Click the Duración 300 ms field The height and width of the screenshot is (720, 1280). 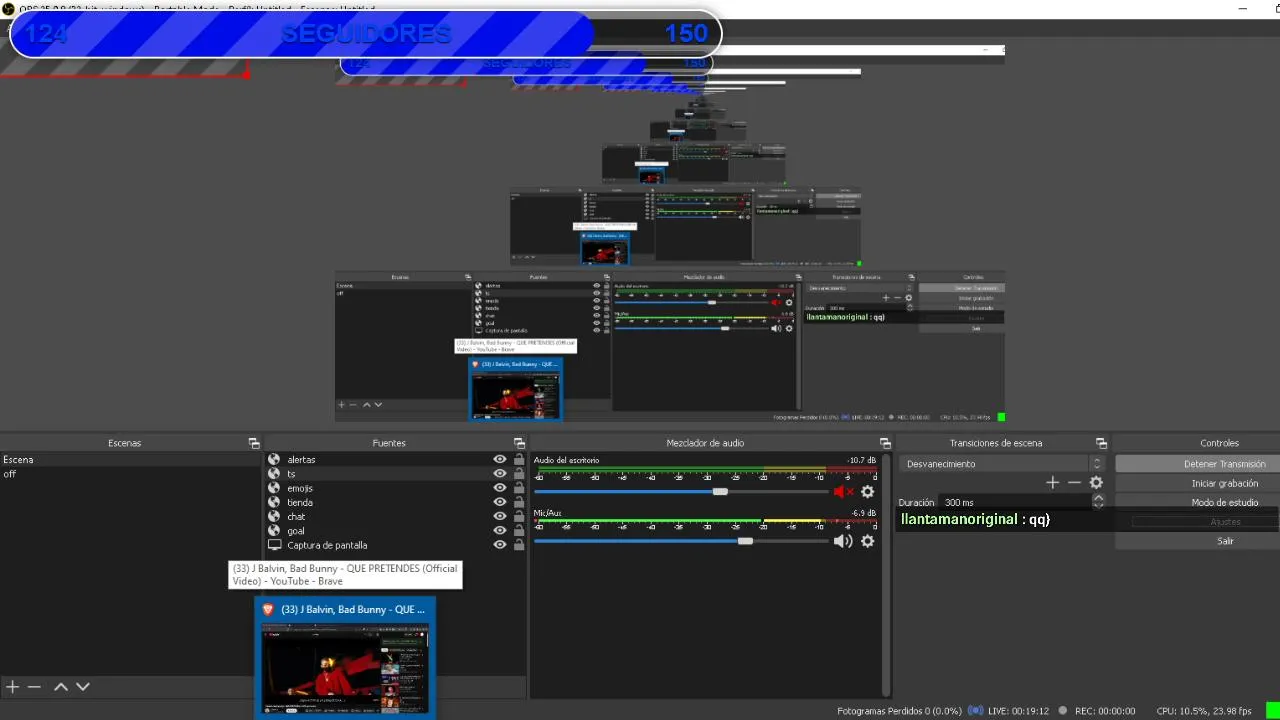(x=1015, y=502)
